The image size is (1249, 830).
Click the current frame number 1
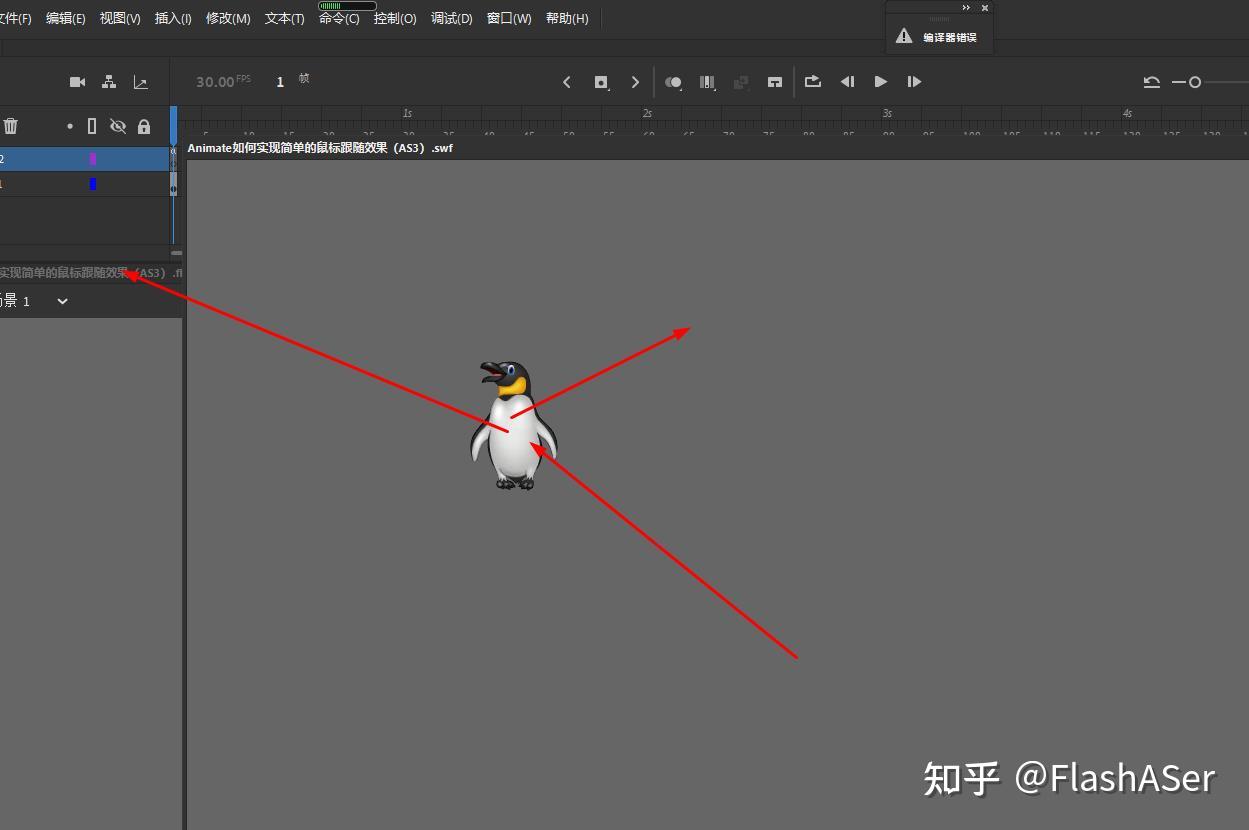[280, 82]
